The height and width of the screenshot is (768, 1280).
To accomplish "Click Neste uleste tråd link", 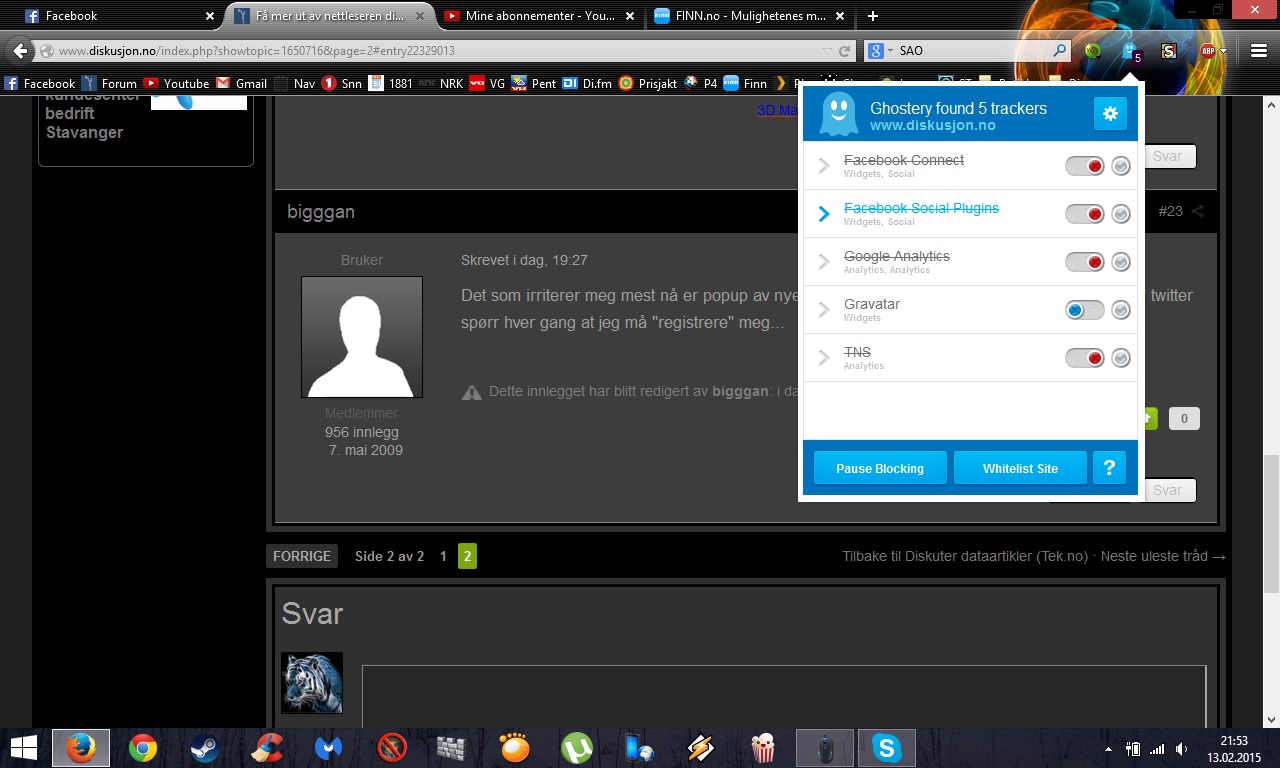I will click(x=1163, y=556).
